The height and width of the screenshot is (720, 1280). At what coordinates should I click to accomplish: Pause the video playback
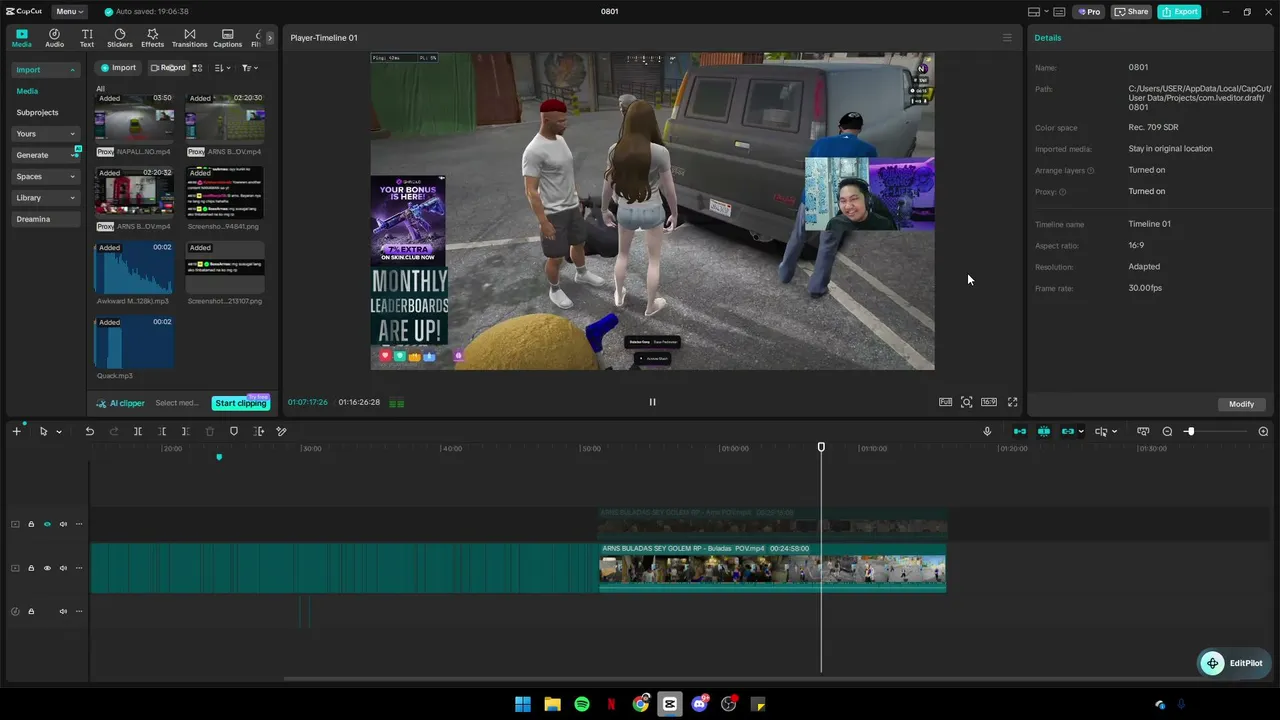652,402
